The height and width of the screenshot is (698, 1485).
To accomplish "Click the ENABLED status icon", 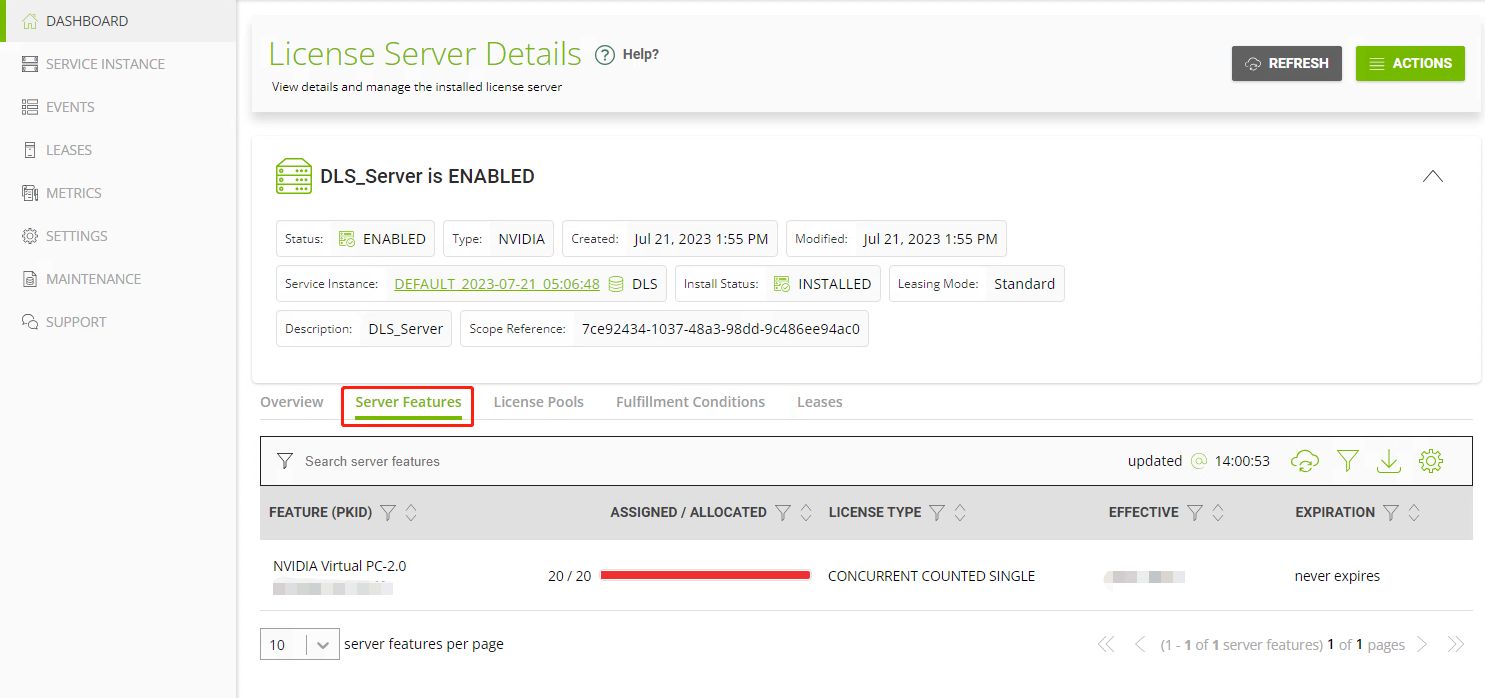I will pos(347,239).
